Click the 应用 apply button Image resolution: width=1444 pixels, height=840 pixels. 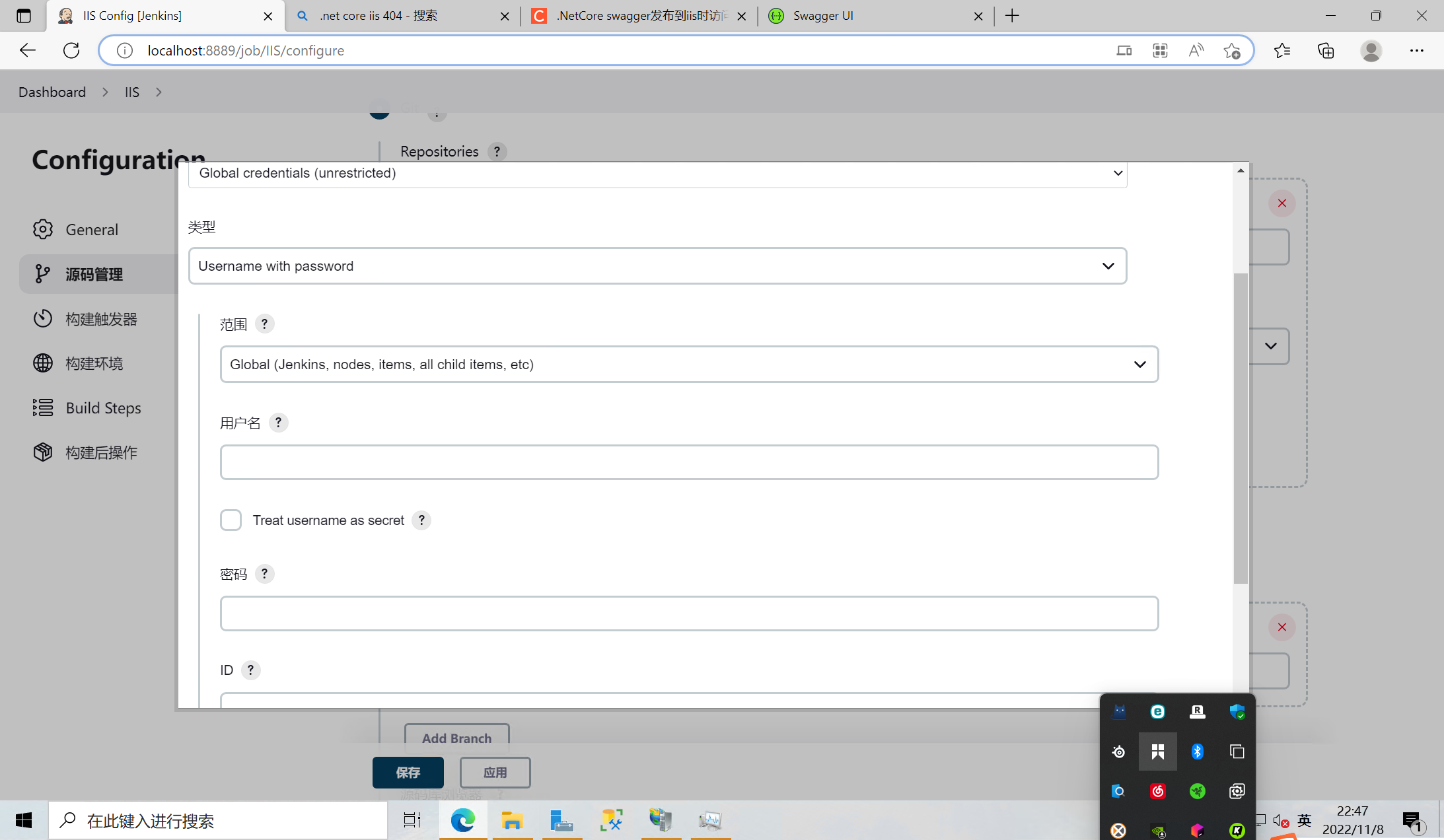pos(495,773)
